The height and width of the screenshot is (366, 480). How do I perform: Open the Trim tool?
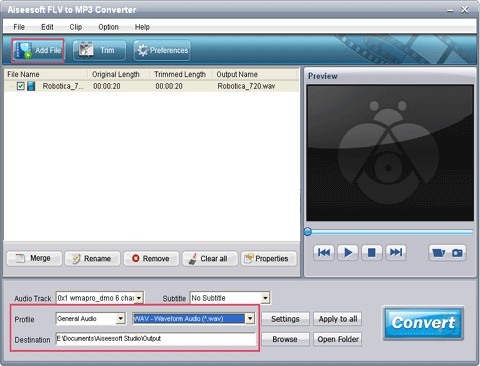tap(99, 50)
